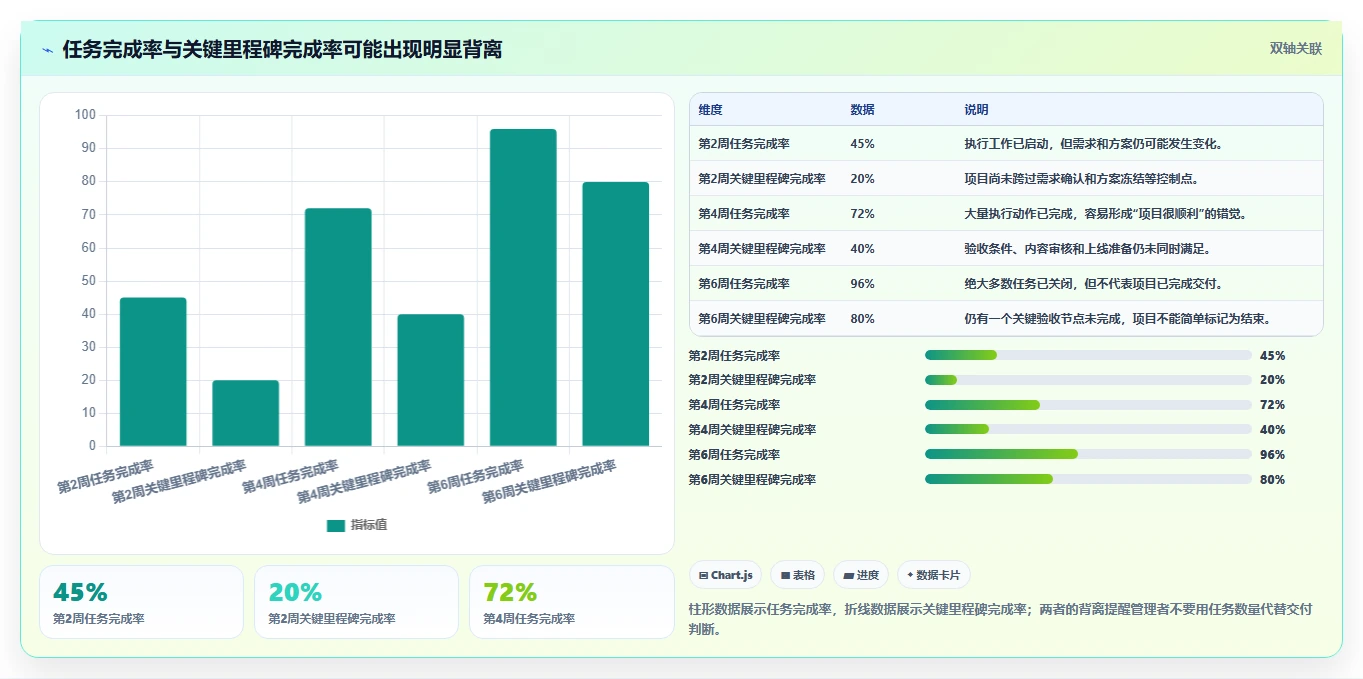This screenshot has width=1363, height=679.
Task: Click the table cell 第4周任务完成率
Action: point(744,214)
